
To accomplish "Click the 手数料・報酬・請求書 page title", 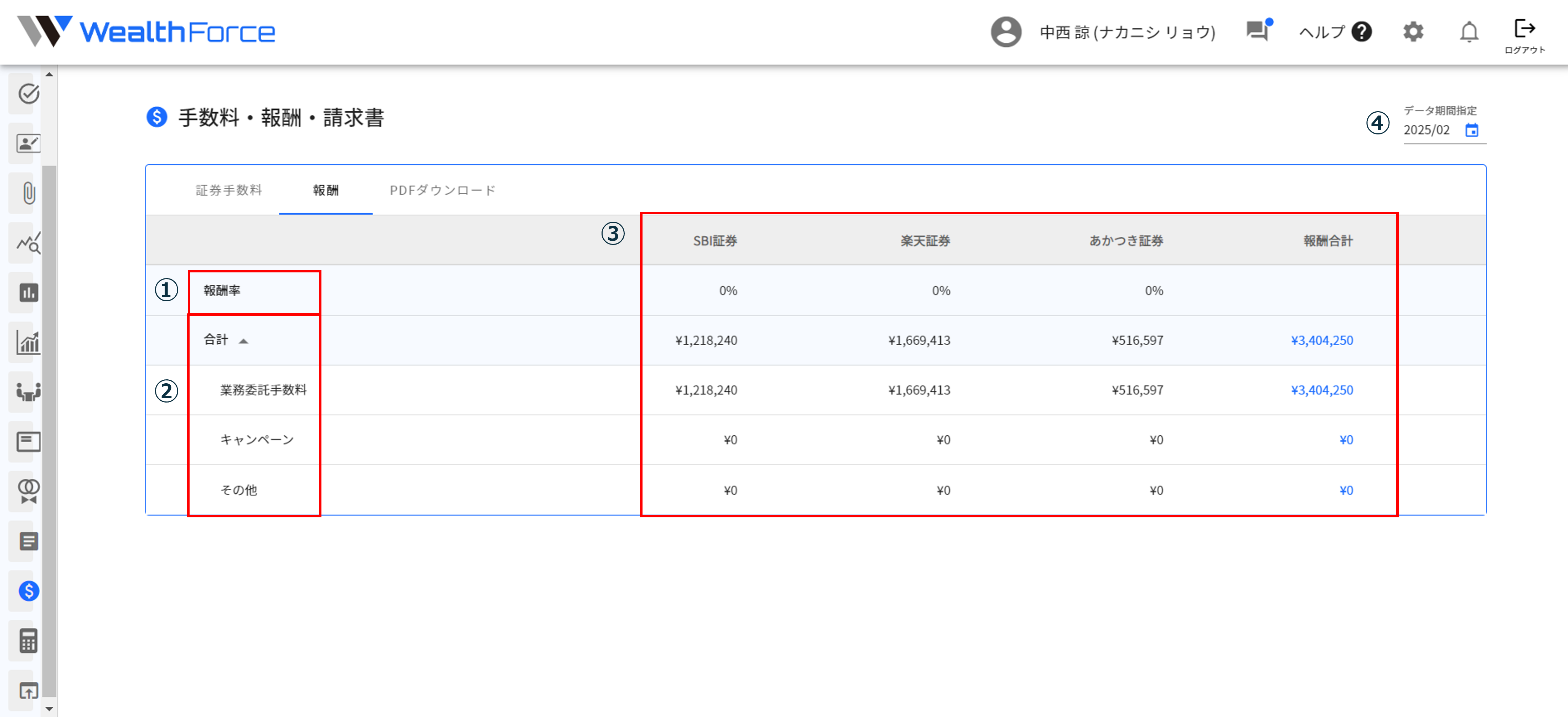I will pyautogui.click(x=280, y=118).
